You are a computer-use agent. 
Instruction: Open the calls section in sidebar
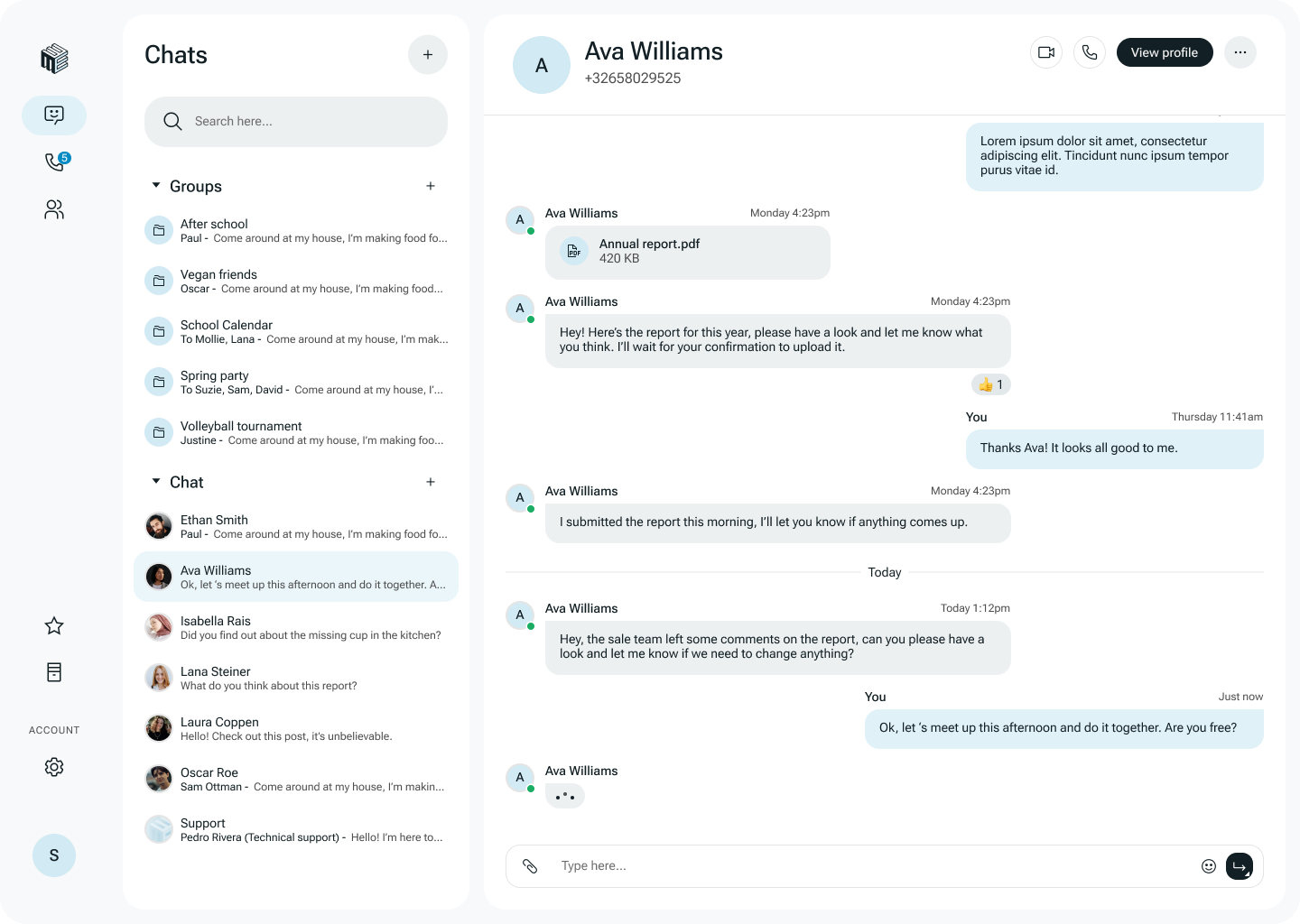pyautogui.click(x=54, y=162)
